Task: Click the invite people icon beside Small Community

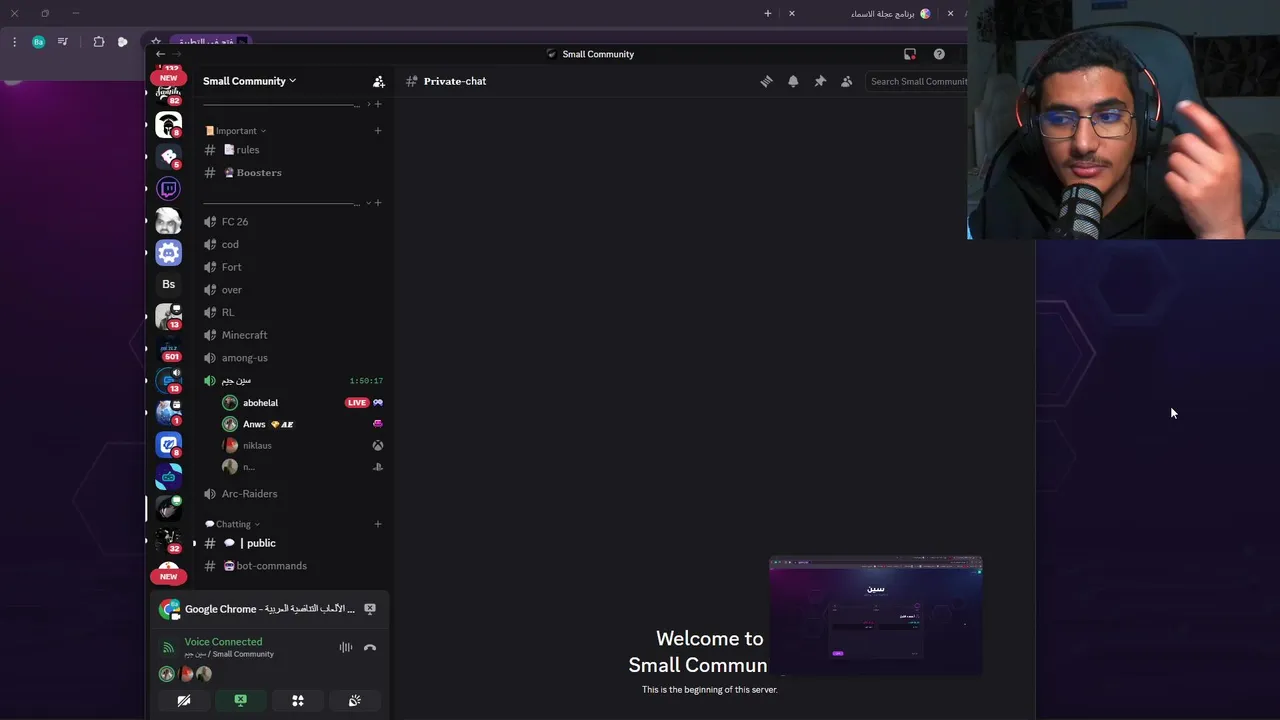Action: click(x=379, y=81)
